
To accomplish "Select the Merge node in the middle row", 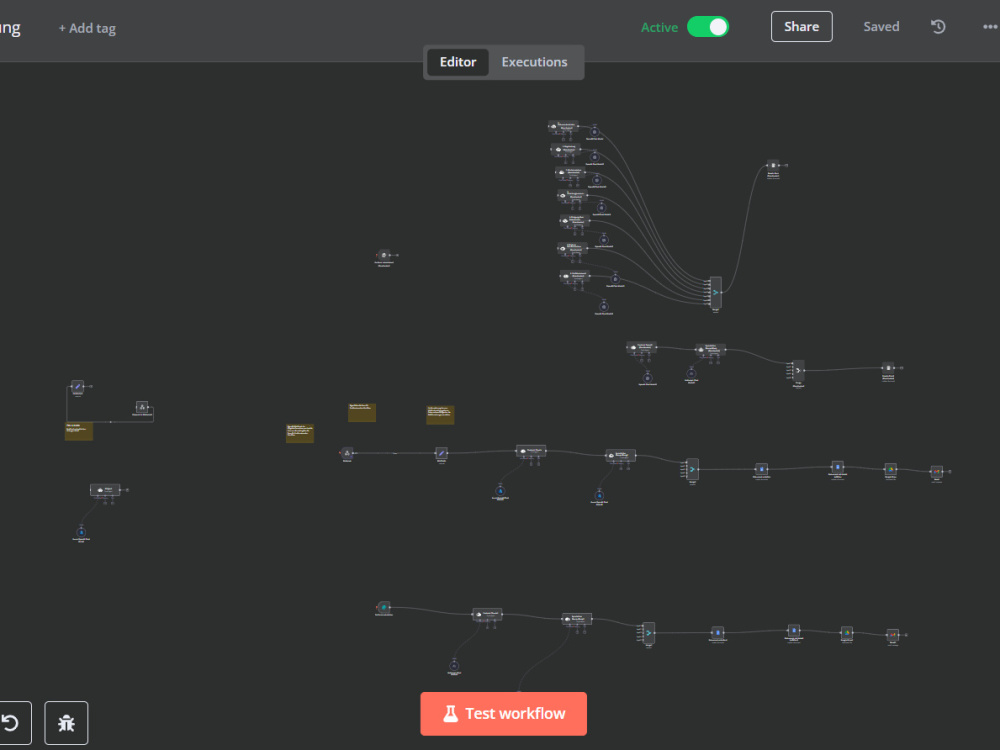I will pos(693,469).
